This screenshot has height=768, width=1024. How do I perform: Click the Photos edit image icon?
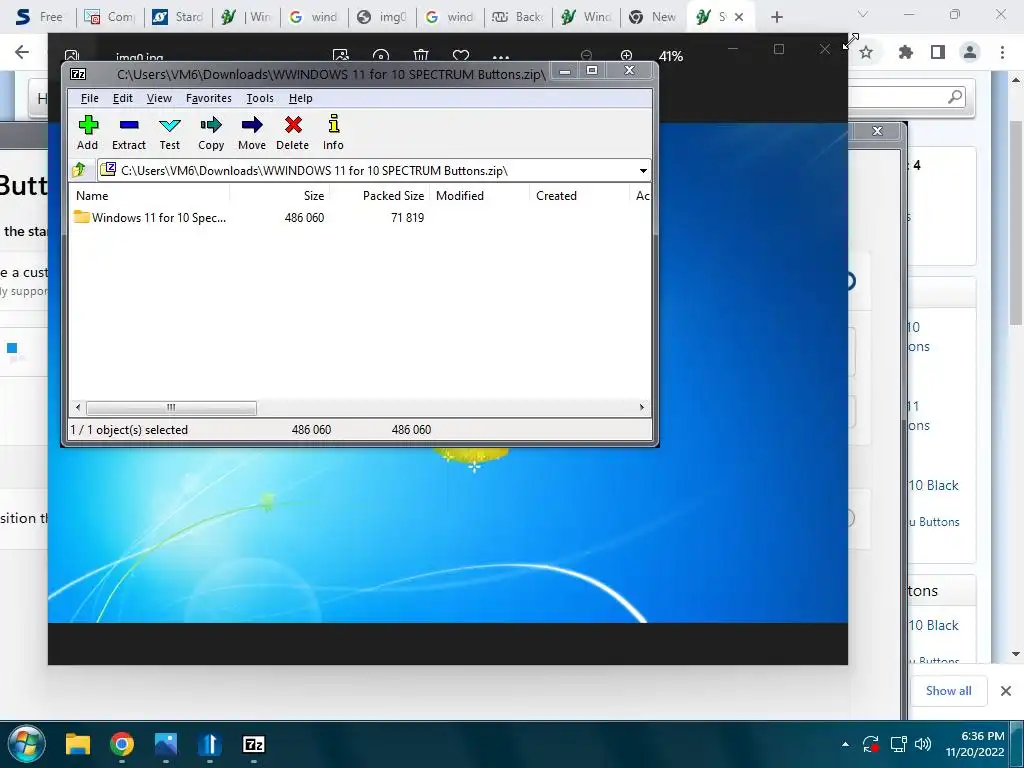[x=340, y=56]
